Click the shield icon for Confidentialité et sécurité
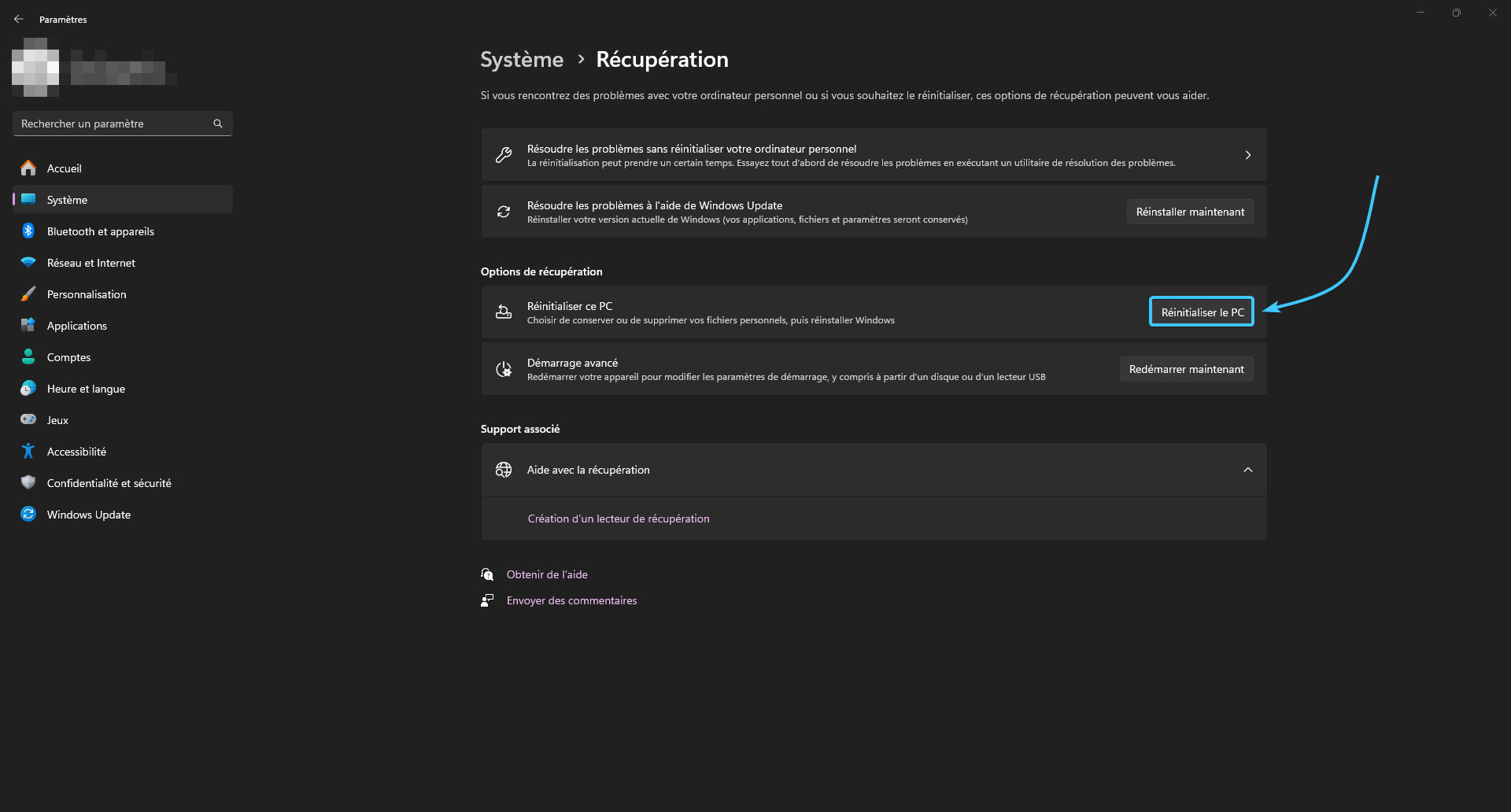The image size is (1511, 812). pyautogui.click(x=28, y=483)
